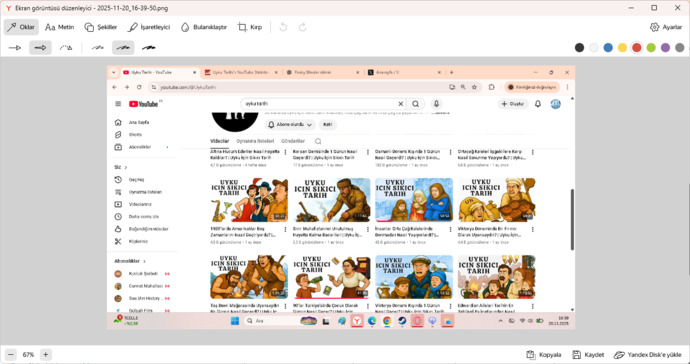Select the Oklar arrow tool
The image size is (690, 364).
[x=21, y=27]
